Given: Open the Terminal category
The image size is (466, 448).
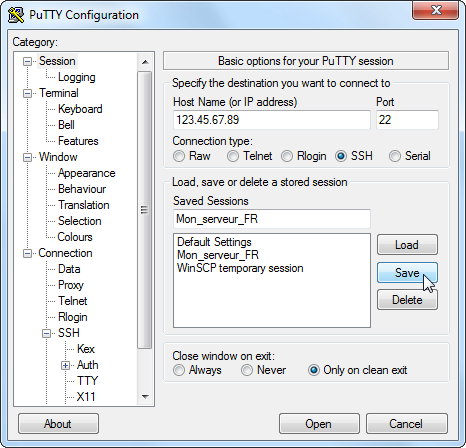Looking at the screenshot, I should (59, 93).
